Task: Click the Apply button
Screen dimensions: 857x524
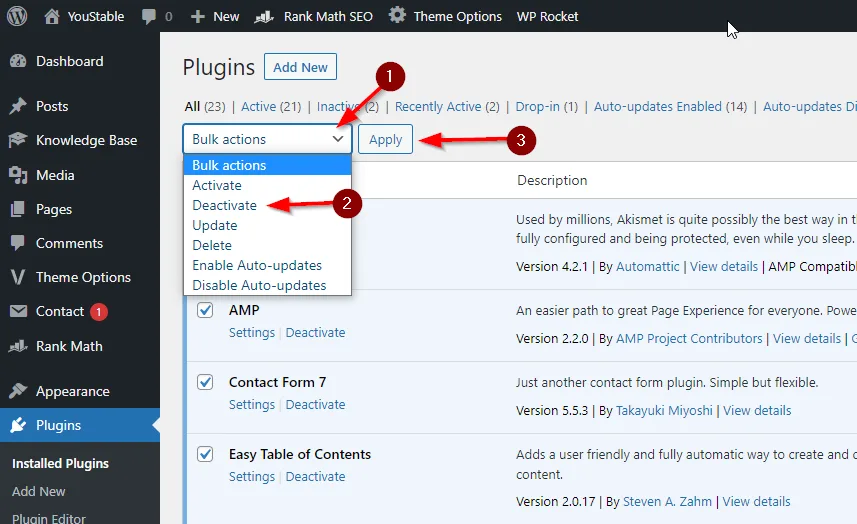Action: [385, 139]
